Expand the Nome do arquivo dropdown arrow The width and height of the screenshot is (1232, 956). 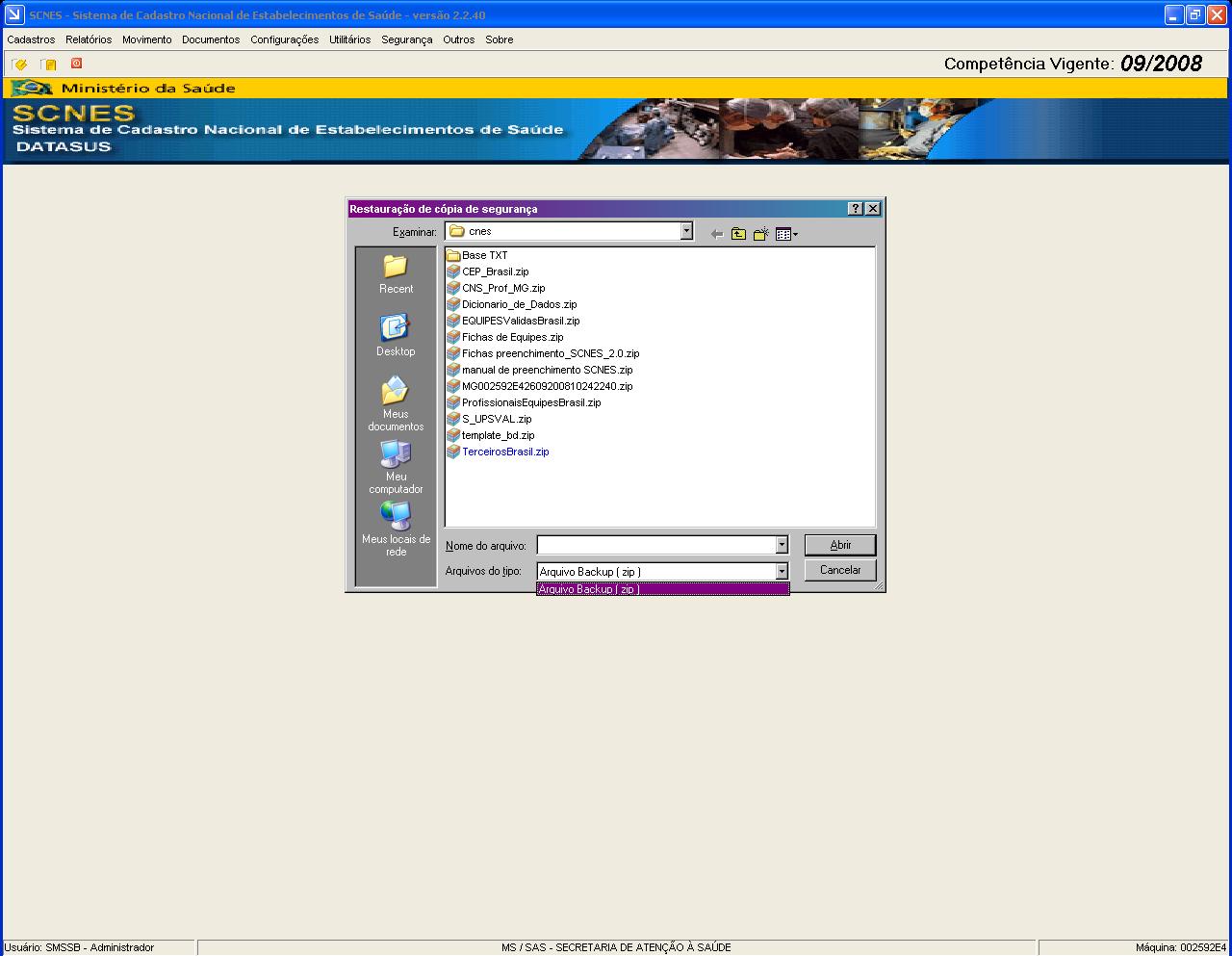(x=782, y=546)
